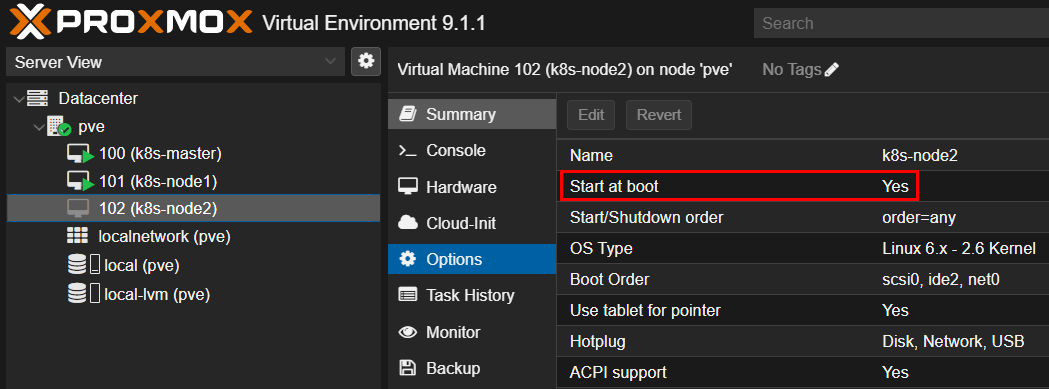Image resolution: width=1049 pixels, height=389 pixels.
Task: Click the No Tags label
Action: 791,70
